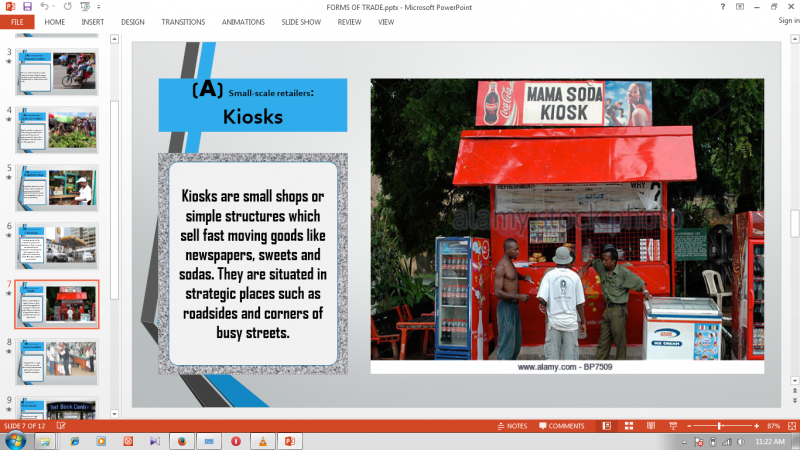Switch to the INSERT ribbon tab
Screen dimensions: 800x450
[92, 22]
